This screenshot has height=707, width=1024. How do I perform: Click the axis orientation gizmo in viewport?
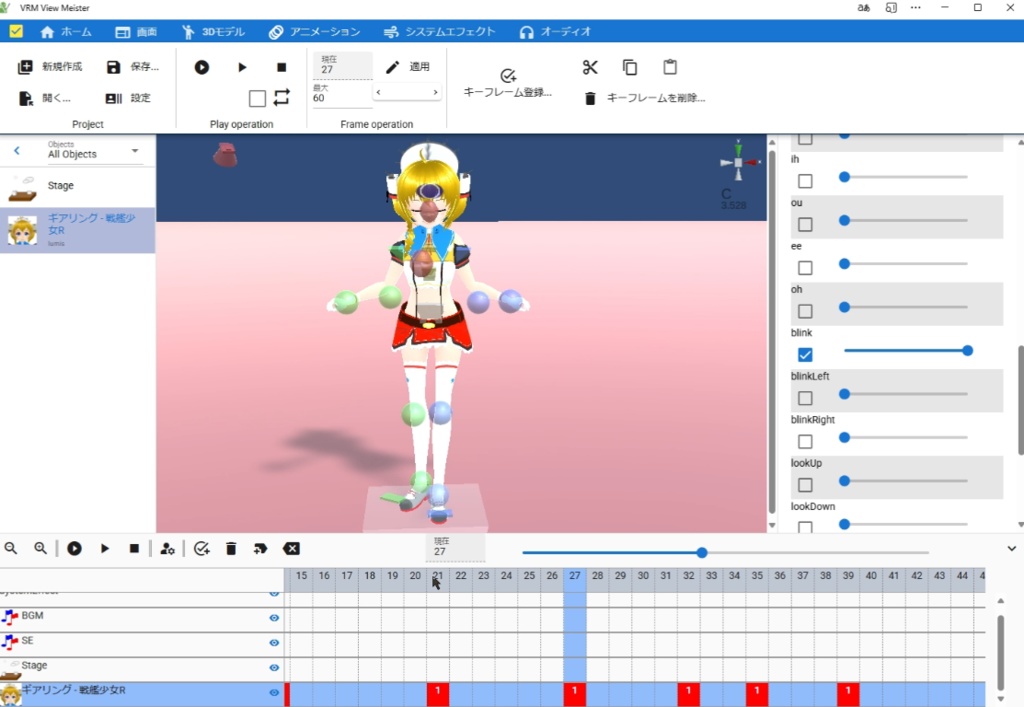click(x=739, y=162)
